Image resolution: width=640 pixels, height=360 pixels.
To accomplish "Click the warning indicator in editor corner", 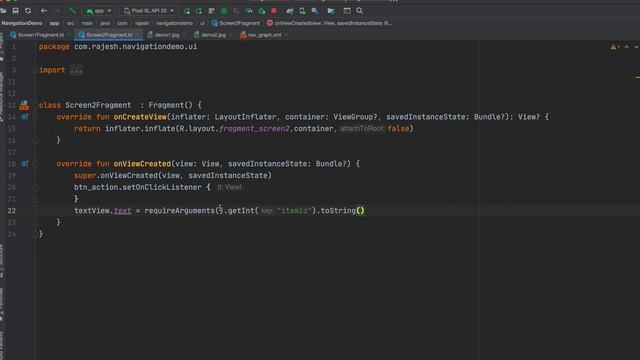I will pyautogui.click(x=614, y=47).
